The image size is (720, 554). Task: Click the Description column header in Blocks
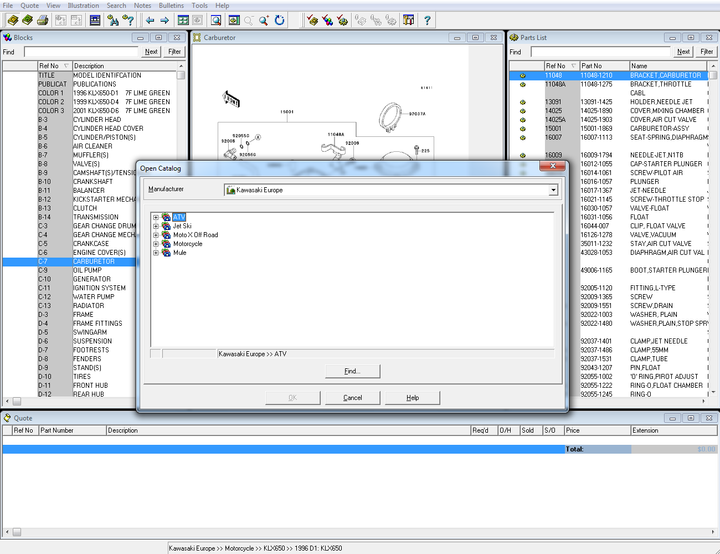pos(124,66)
